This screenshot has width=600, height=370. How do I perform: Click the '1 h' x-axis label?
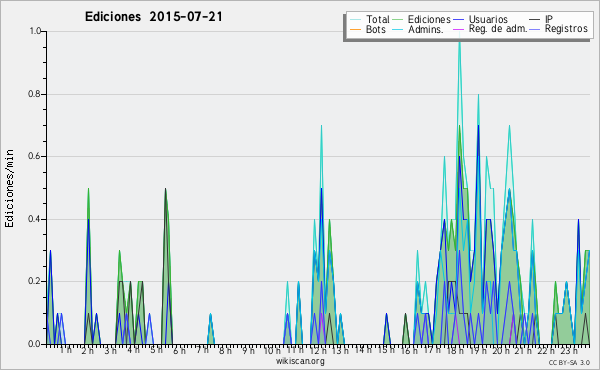click(x=65, y=350)
